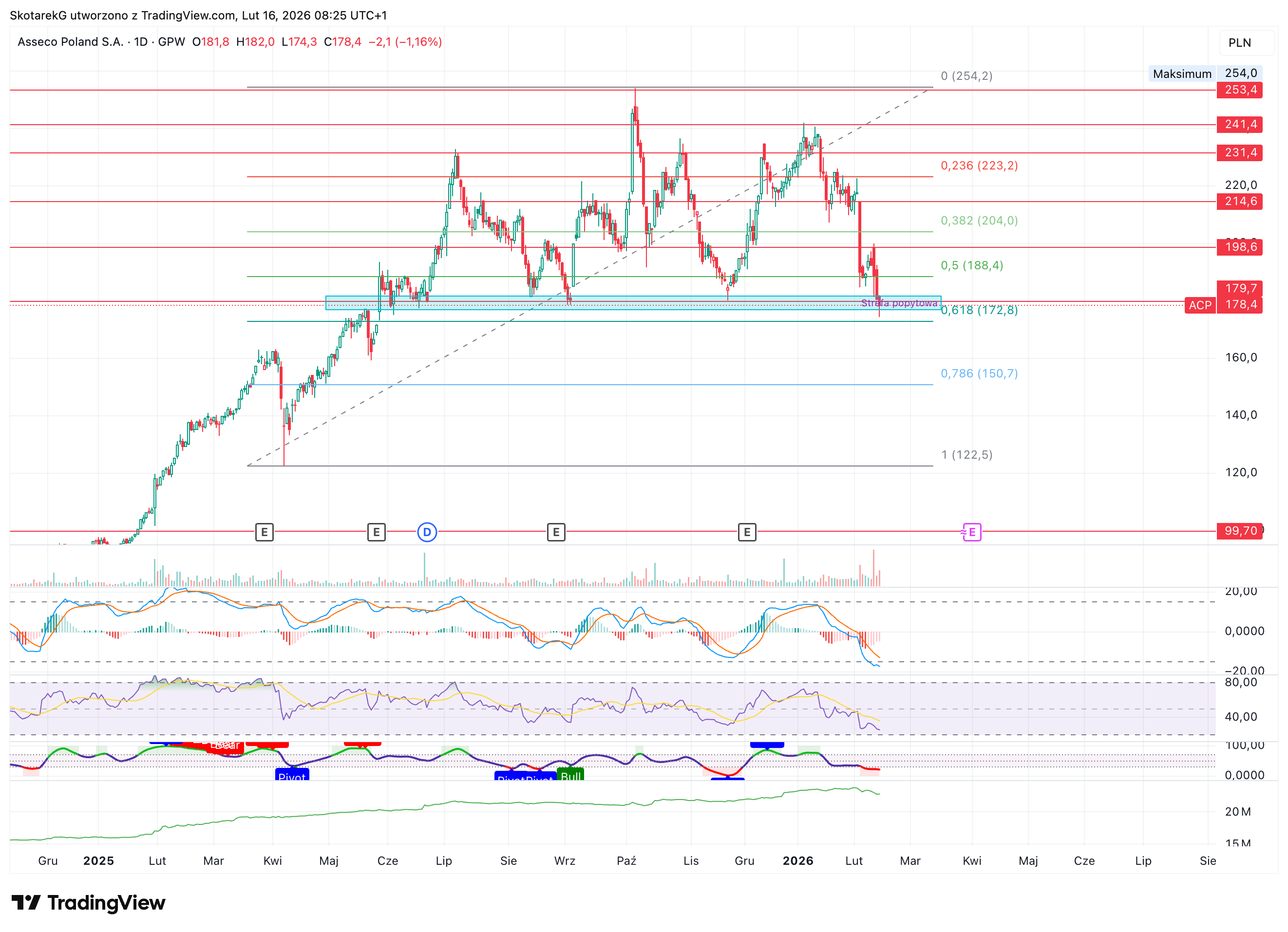
Task: Click the 179,7 price level tag
Action: point(1240,288)
